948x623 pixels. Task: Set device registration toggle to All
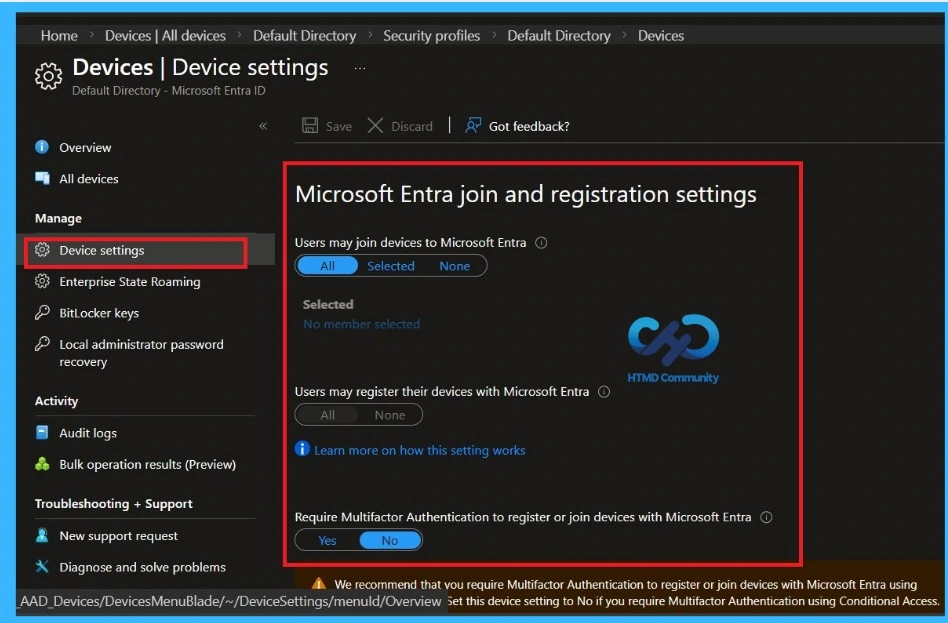[x=327, y=414]
